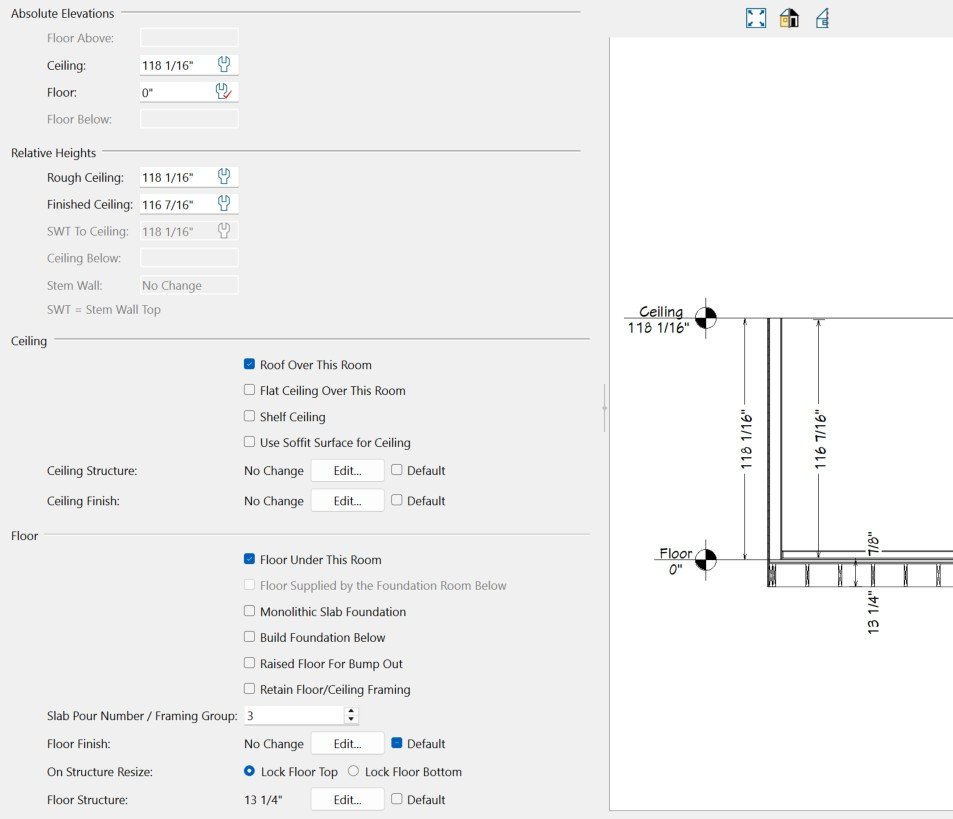The image size is (953, 819).
Task: Decrease Slab Pour Number with down arrow
Action: 350,720
